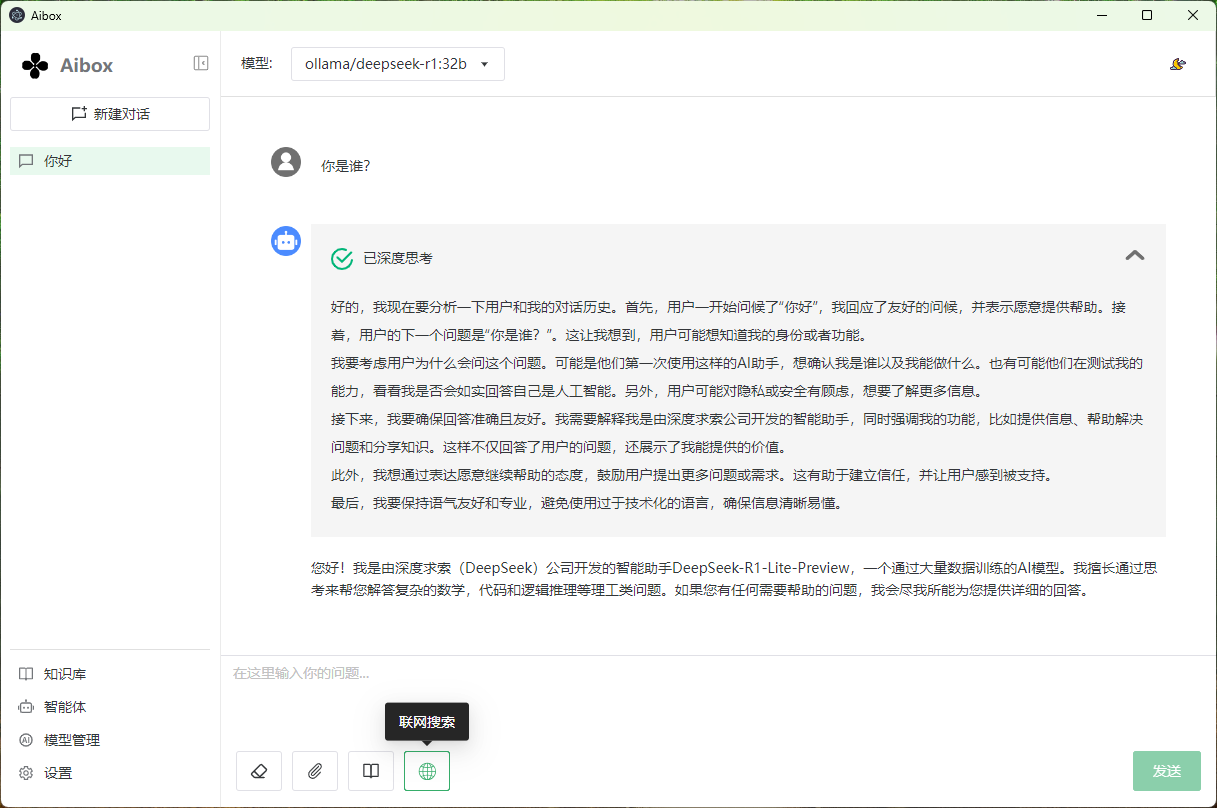Click the user avatar beside 你是谁?

[286, 162]
